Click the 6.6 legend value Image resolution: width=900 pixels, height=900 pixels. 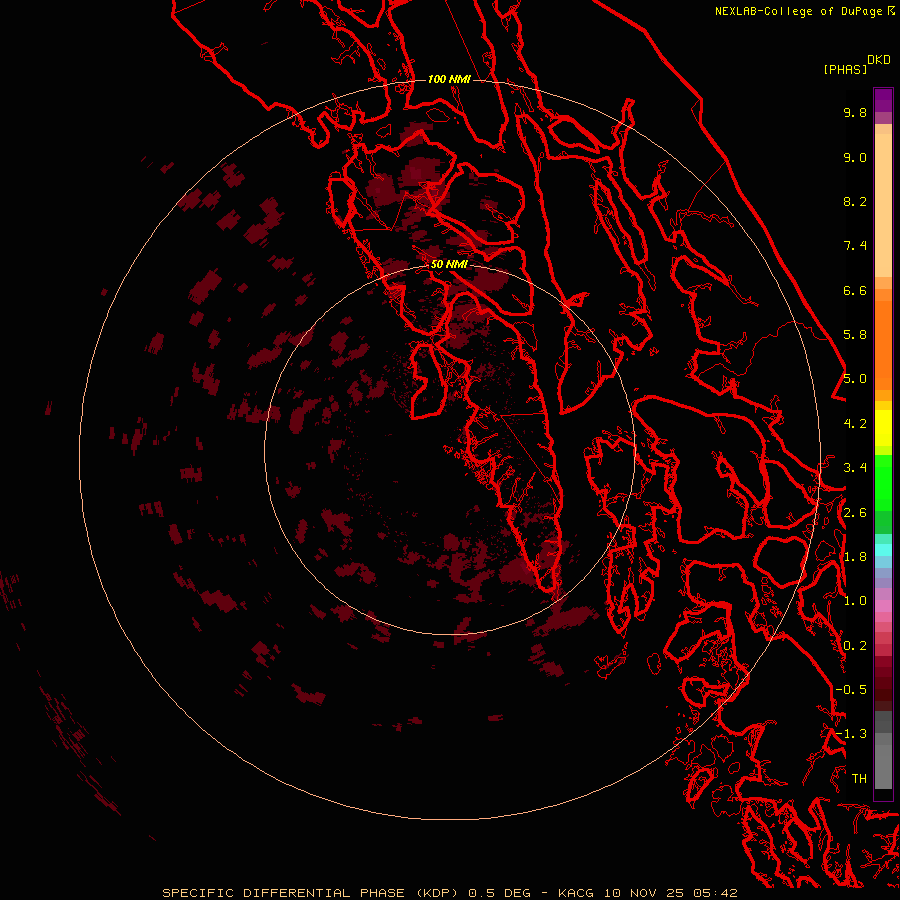point(855,290)
